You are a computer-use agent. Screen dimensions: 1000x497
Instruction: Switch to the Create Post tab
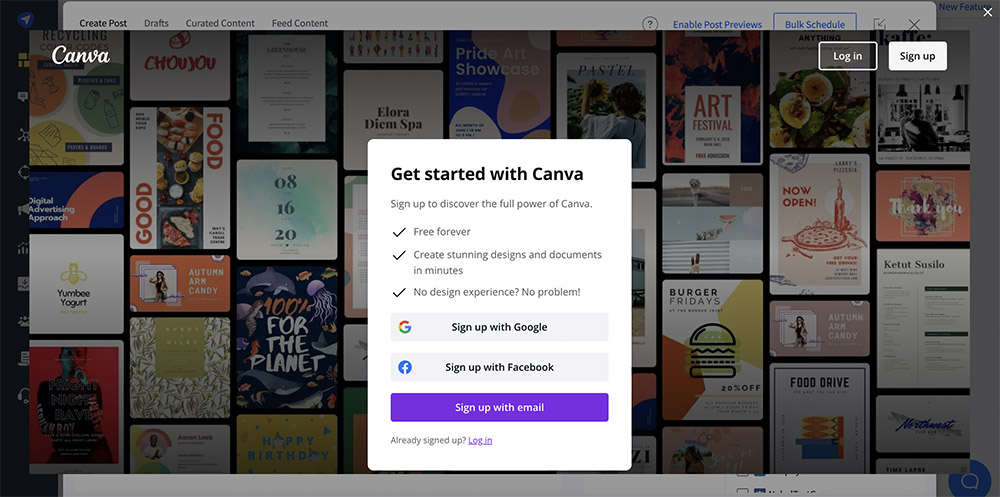pos(103,23)
